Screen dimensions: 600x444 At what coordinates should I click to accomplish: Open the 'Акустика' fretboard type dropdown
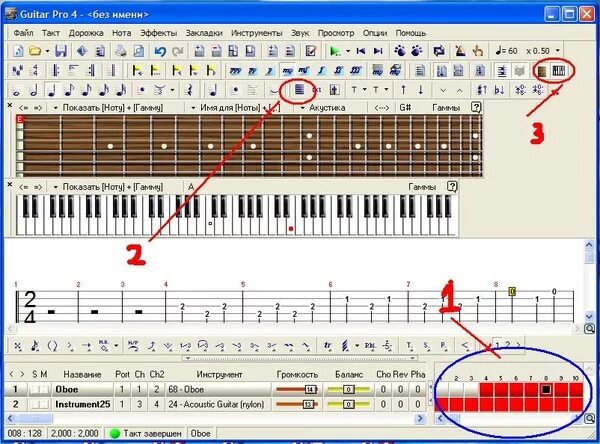[x=302, y=108]
